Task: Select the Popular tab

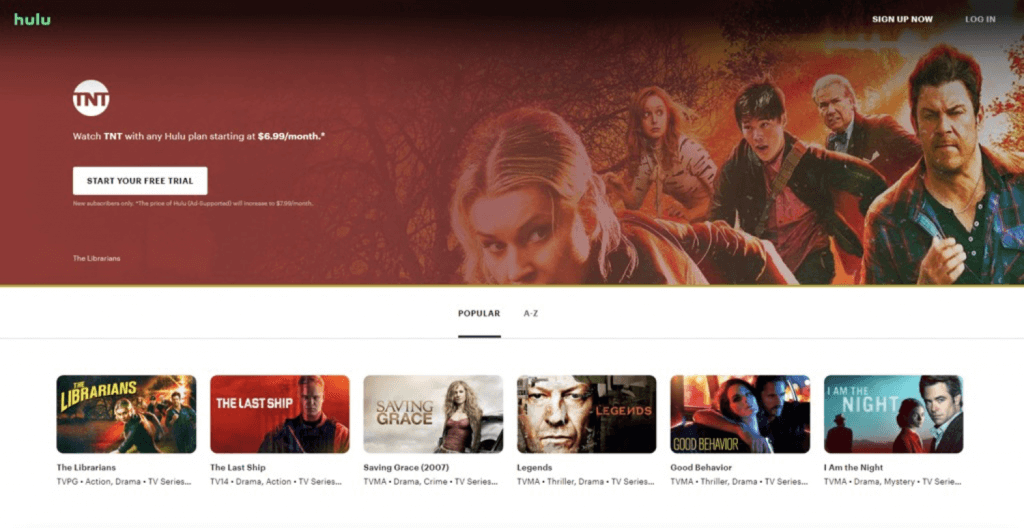Action: point(479,313)
